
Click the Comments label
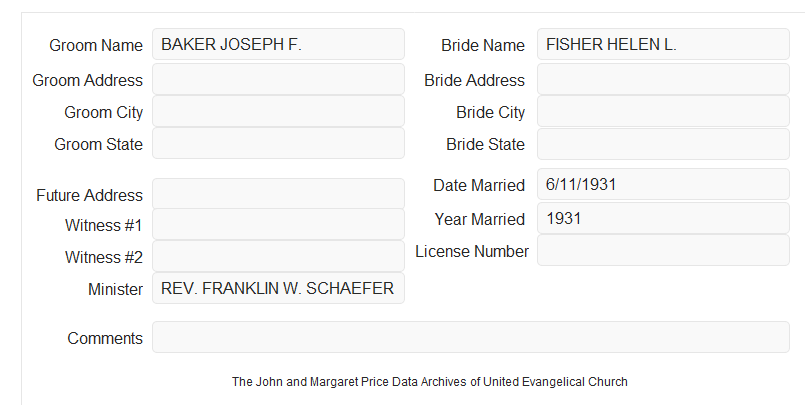tap(105, 338)
